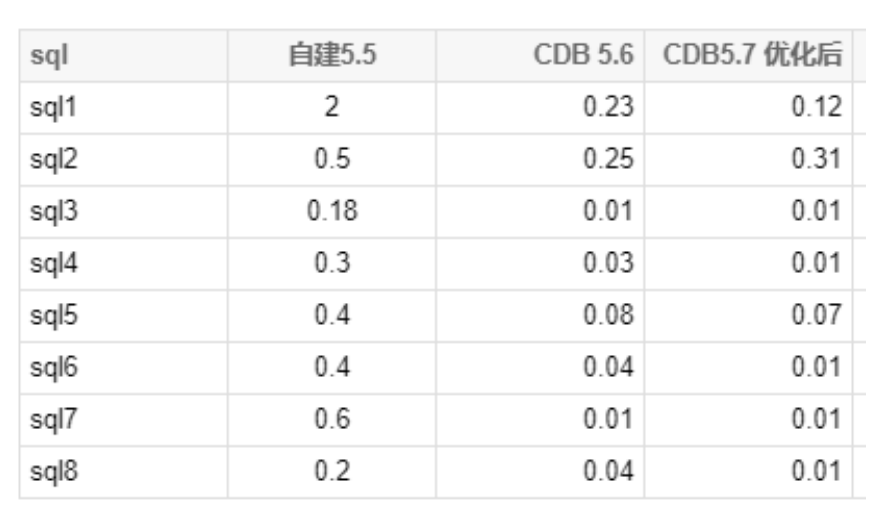
Task: Select the sql2 row label
Action: coord(47,160)
